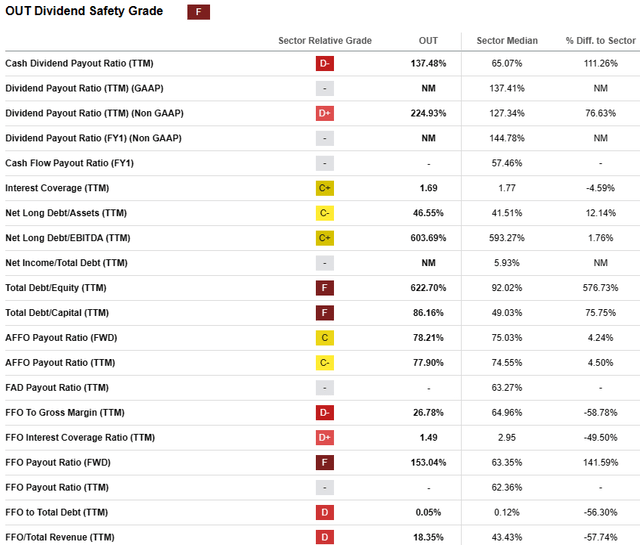Click the C- grade for Net Long Debt/Assets
Screen dimensions: 640x545
coord(324,213)
